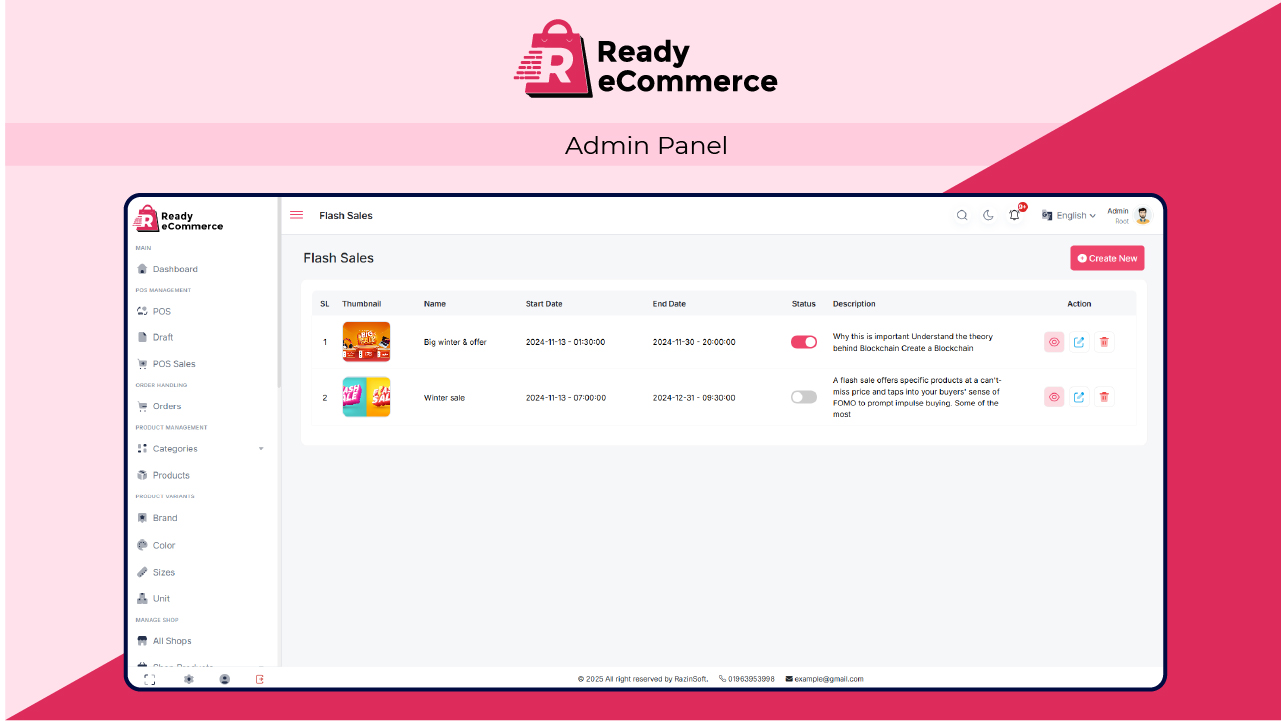Click the Create New button
Image resolution: width=1281 pixels, height=721 pixels.
pos(1107,257)
